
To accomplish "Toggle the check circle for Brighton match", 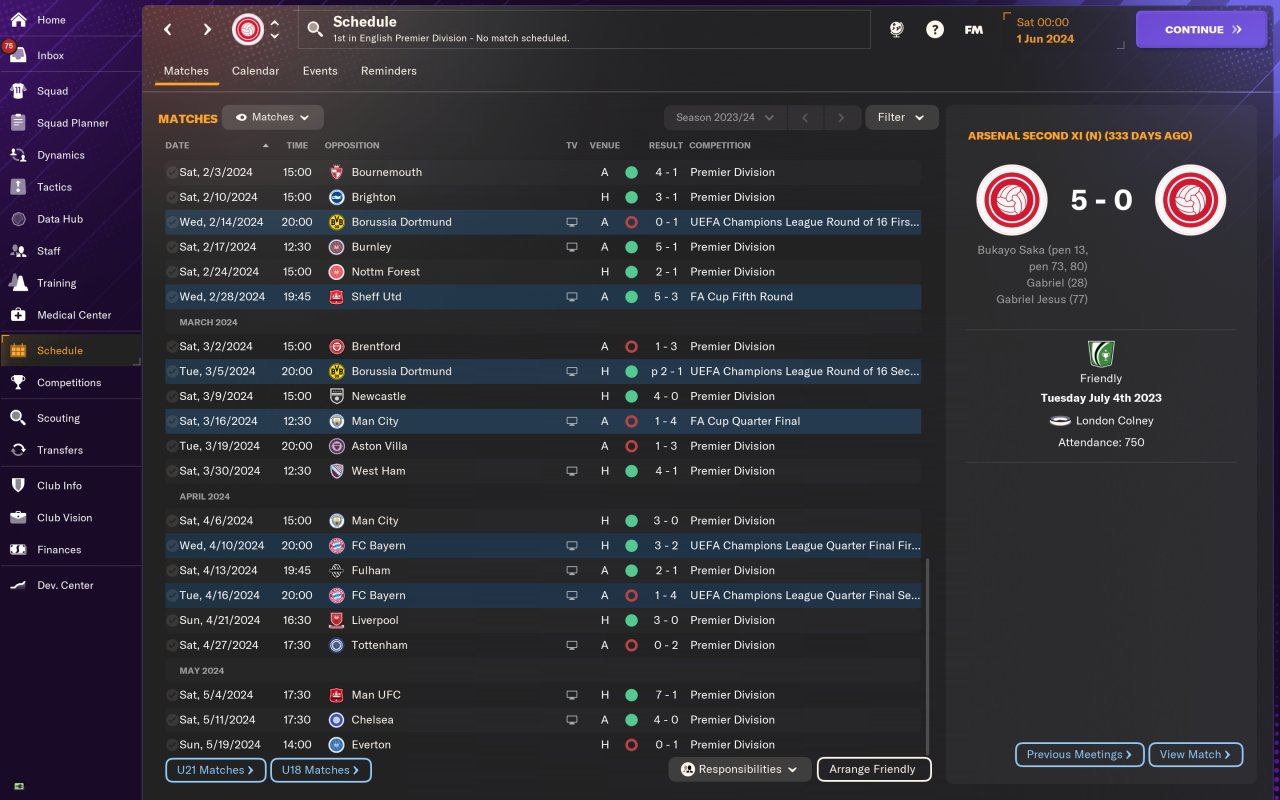I will pos(172,197).
